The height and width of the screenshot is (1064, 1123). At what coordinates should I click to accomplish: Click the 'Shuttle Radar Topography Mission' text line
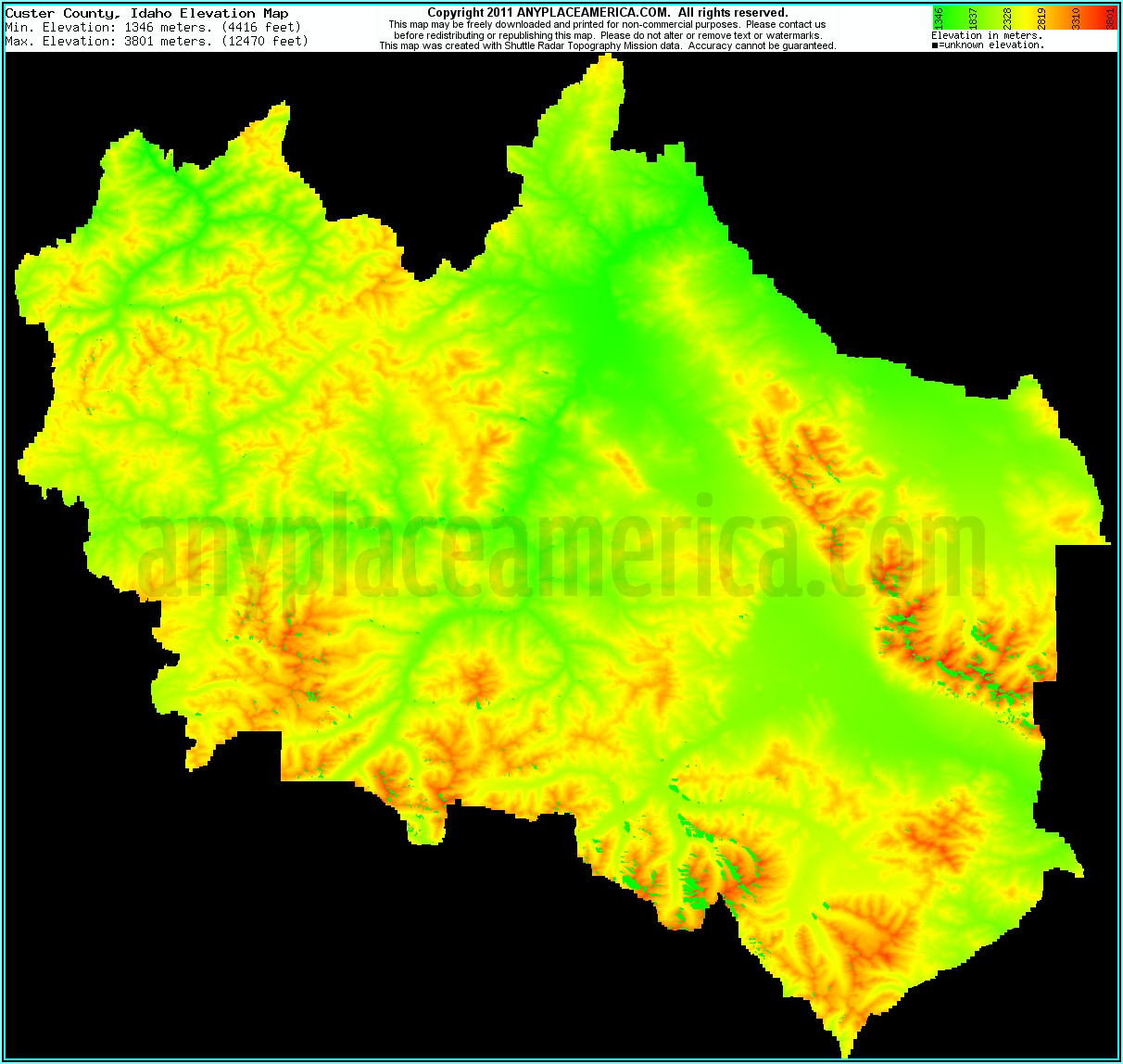[x=607, y=45]
